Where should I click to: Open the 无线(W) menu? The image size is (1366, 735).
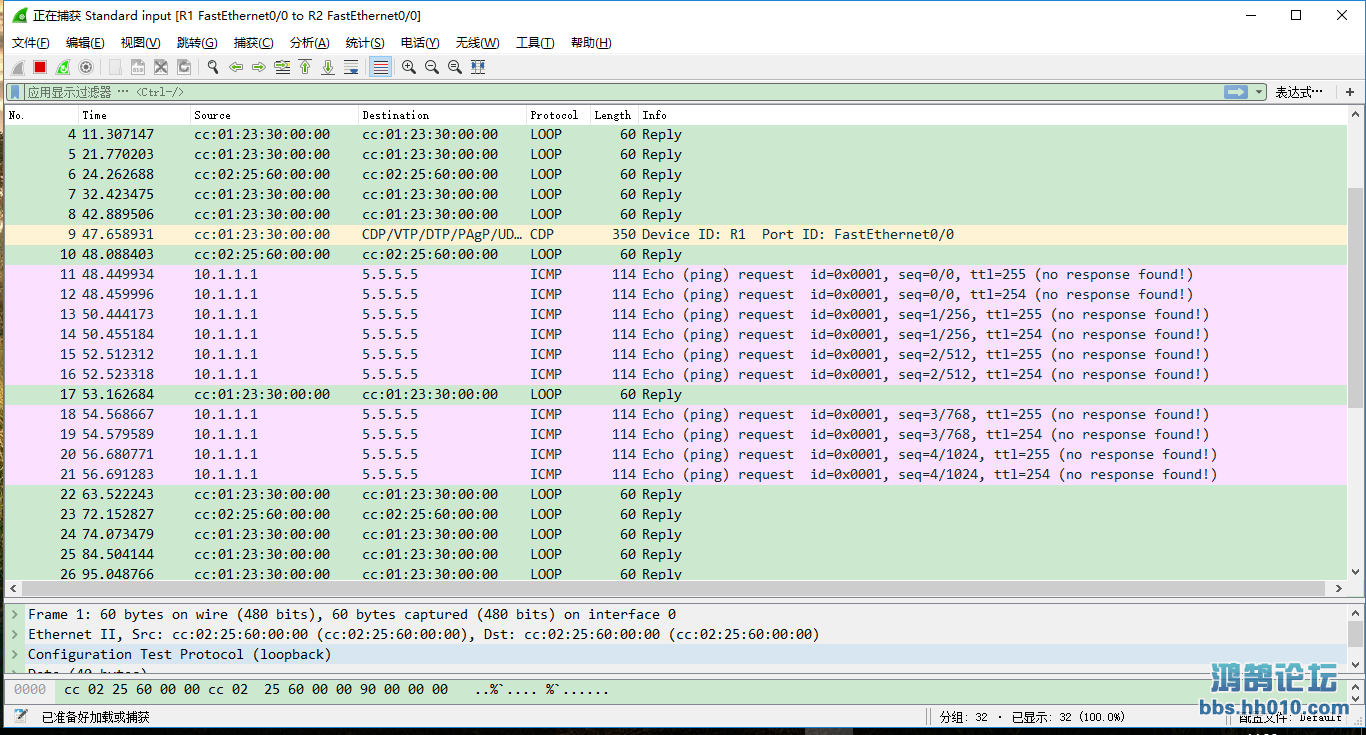pyautogui.click(x=477, y=43)
